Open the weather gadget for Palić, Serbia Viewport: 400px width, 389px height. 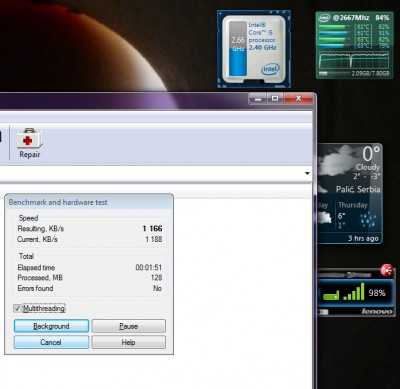pyautogui.click(x=350, y=193)
